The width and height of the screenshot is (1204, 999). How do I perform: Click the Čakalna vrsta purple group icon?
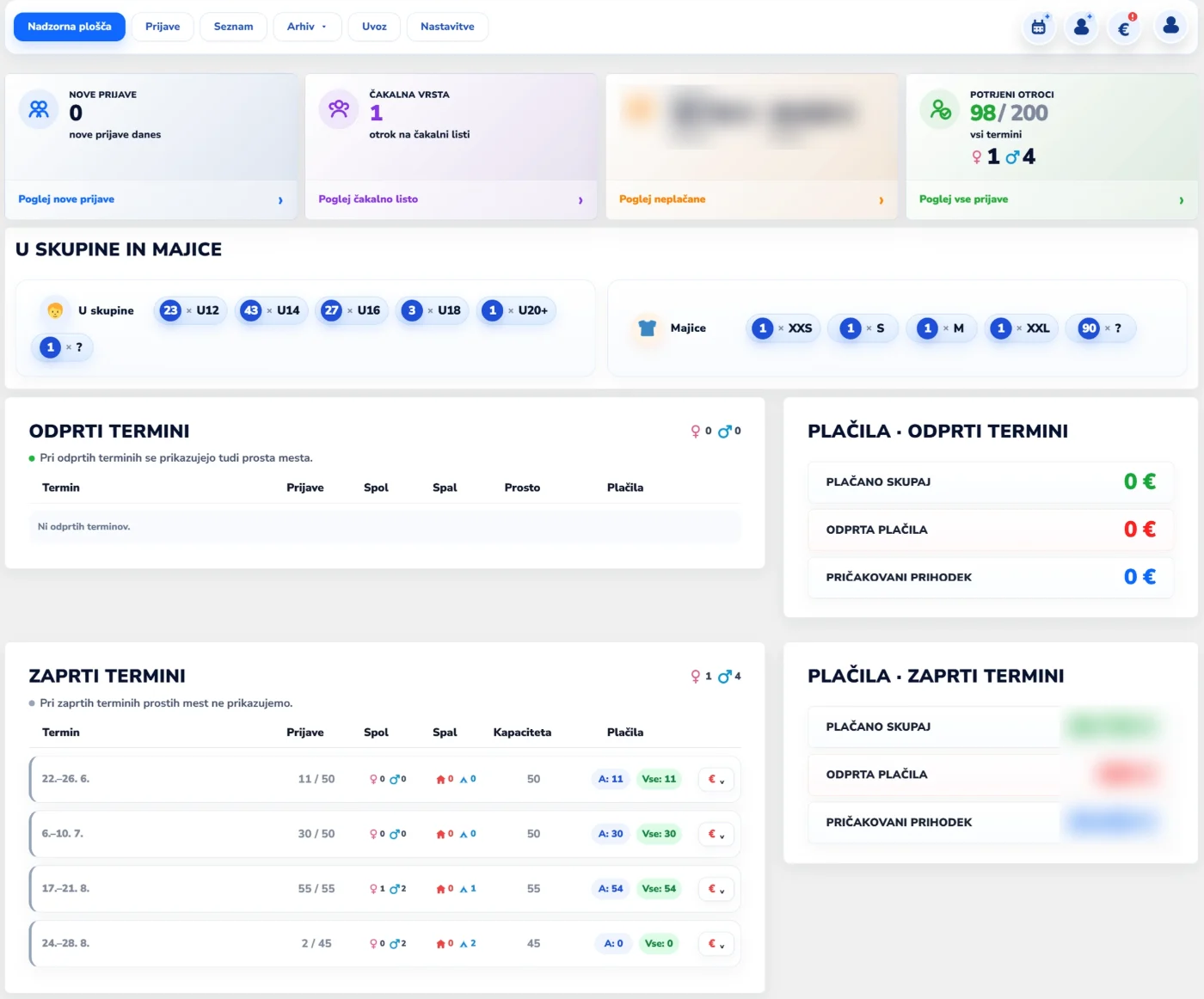(x=339, y=109)
